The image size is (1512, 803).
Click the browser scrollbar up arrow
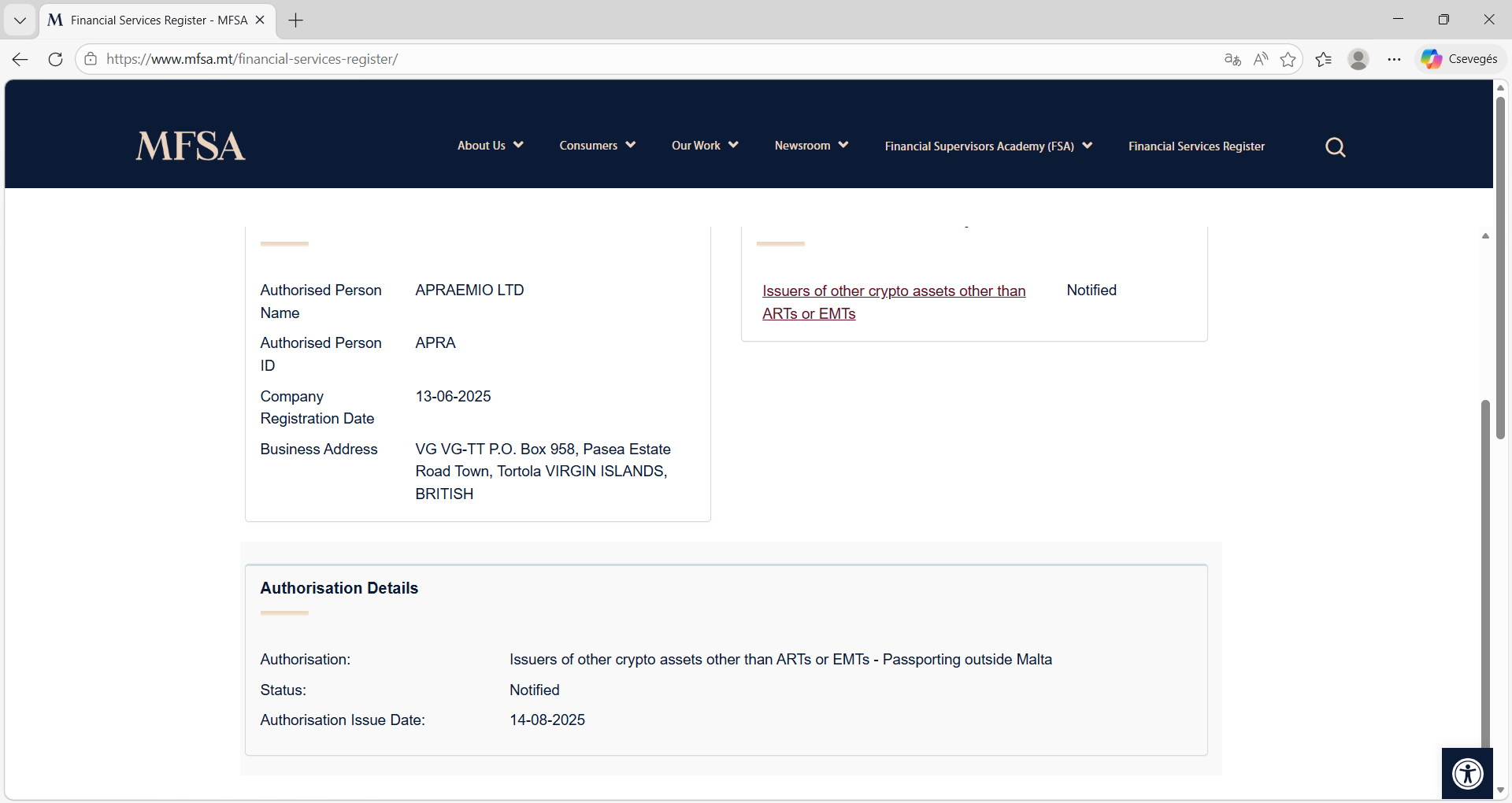(x=1501, y=87)
